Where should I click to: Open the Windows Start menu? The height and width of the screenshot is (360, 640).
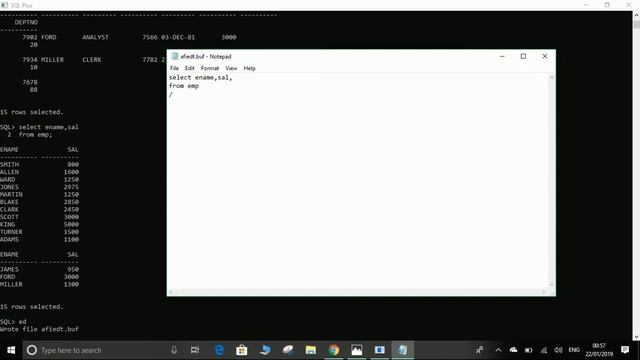(x=11, y=350)
